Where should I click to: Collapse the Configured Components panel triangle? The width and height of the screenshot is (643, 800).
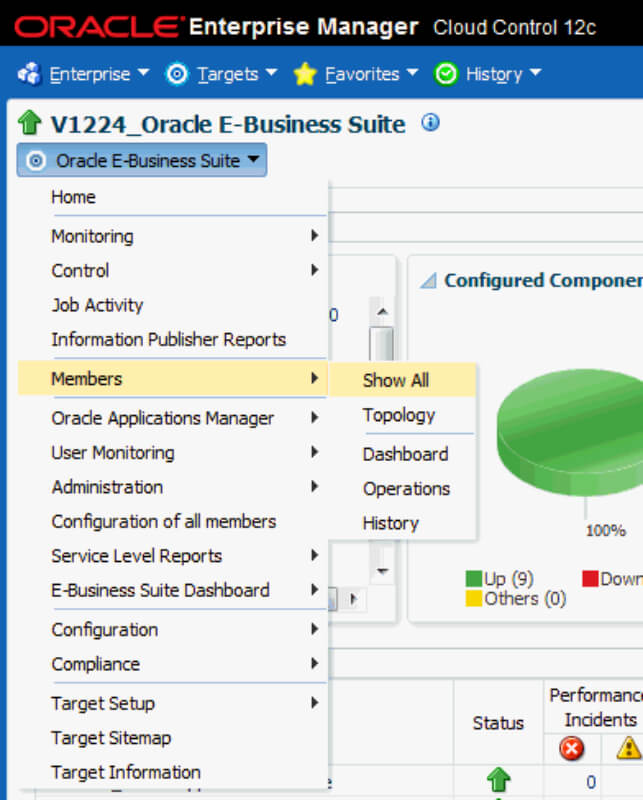pyautogui.click(x=429, y=281)
